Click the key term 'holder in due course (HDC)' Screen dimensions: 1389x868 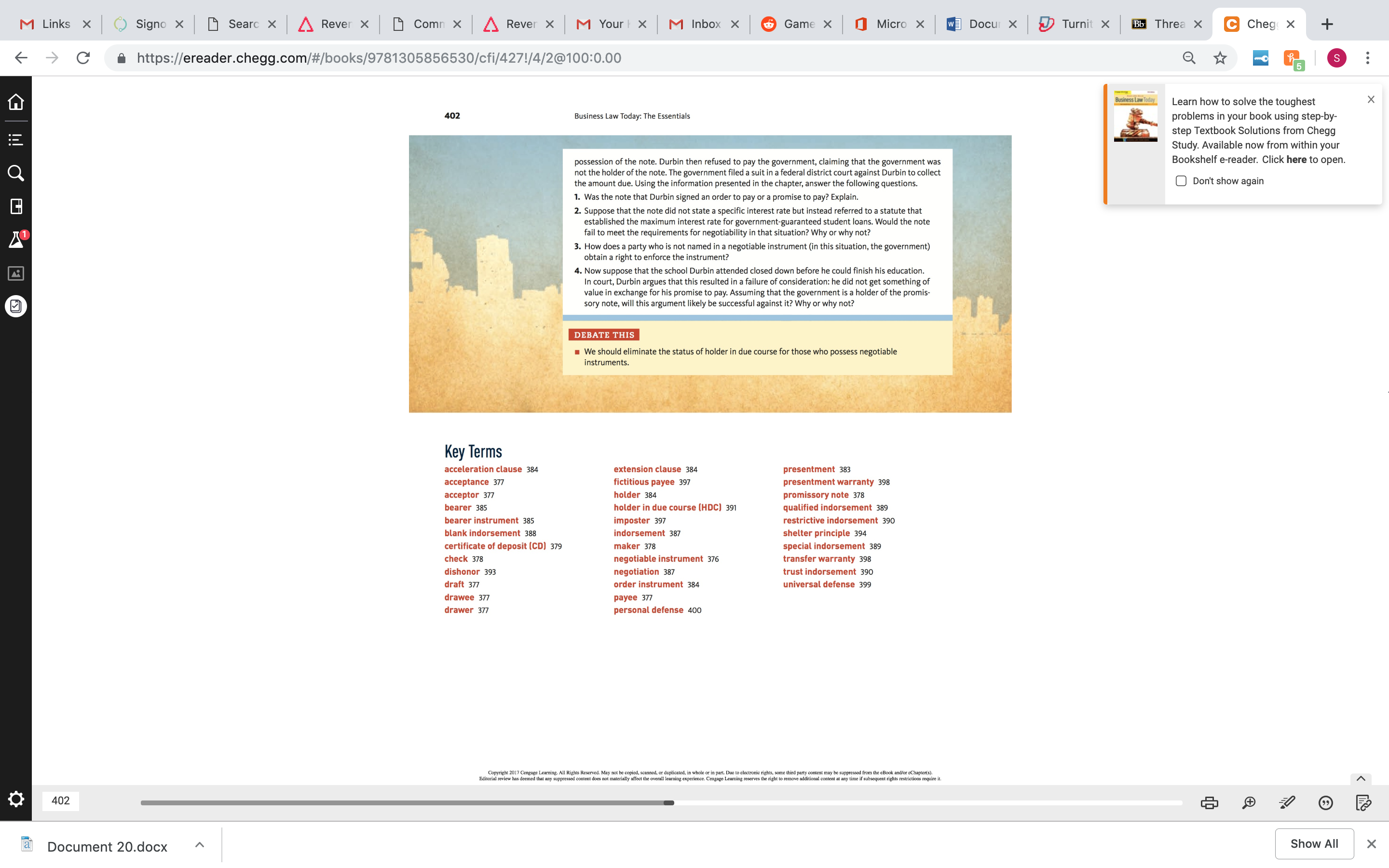click(667, 507)
